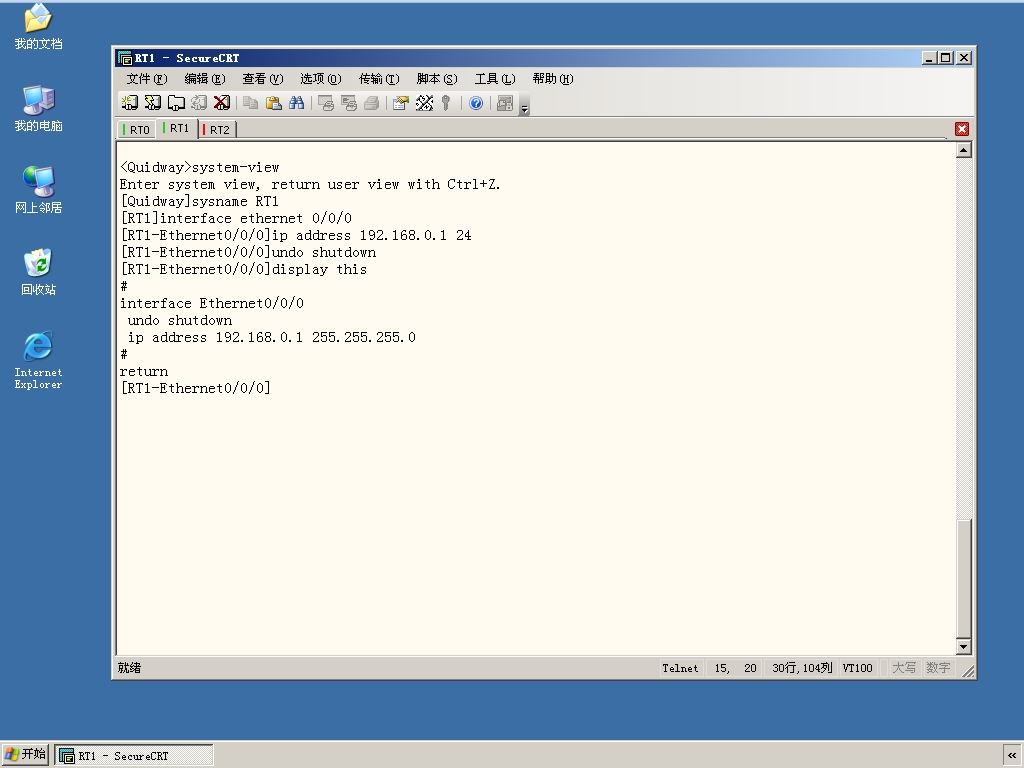Click the terminal scrollbar down arrow
The width and height of the screenshot is (1024, 768).
963,647
